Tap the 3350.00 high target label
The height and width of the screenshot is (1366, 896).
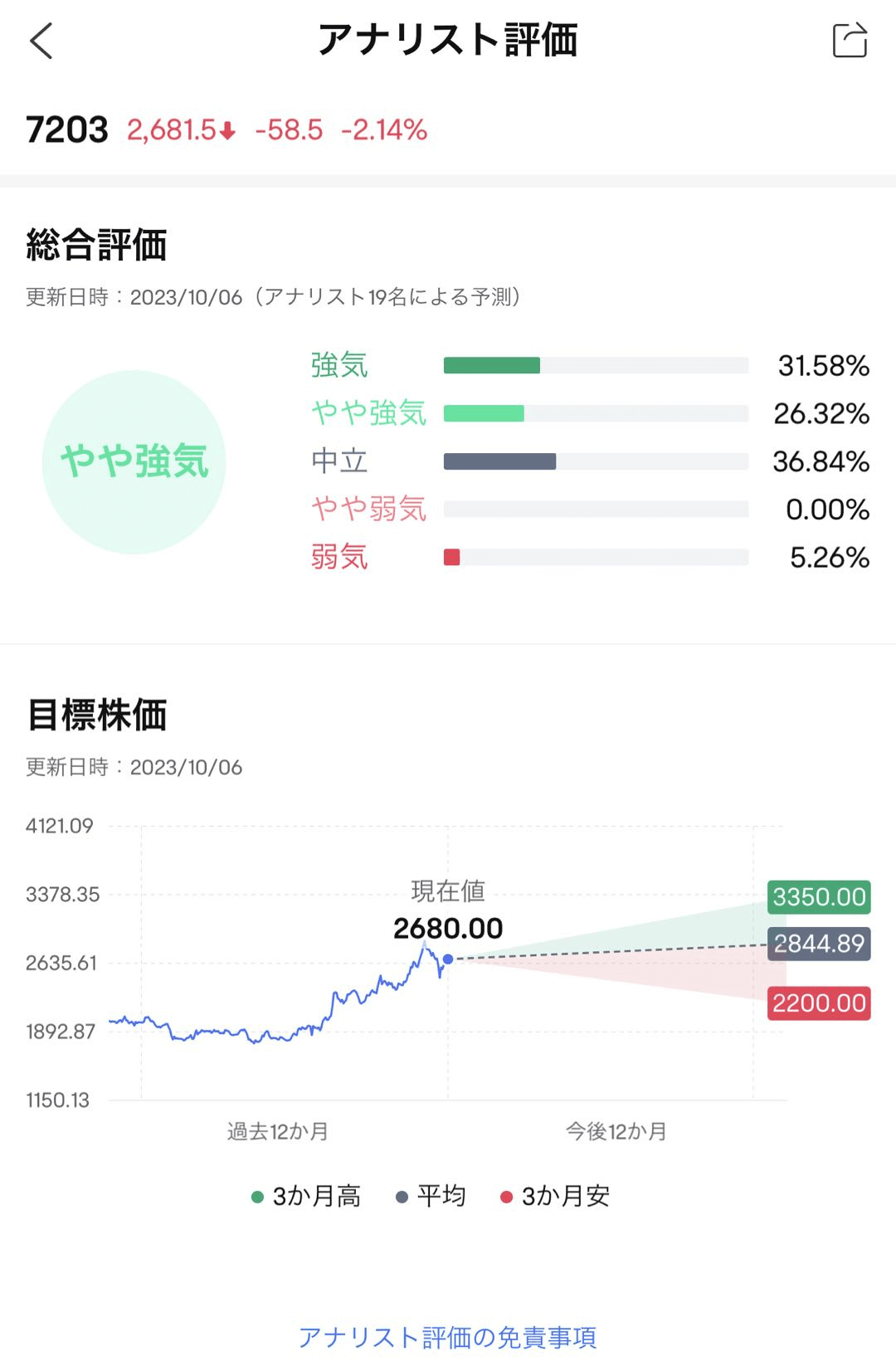(x=819, y=897)
